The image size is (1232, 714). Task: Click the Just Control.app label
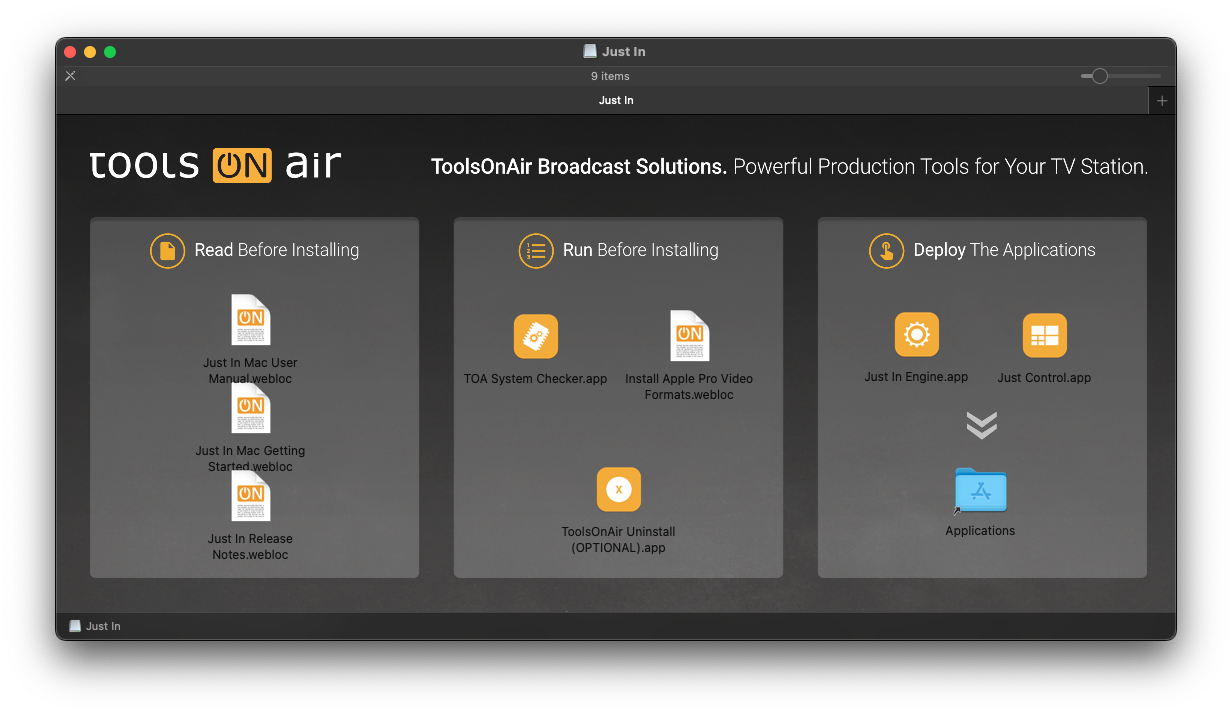[x=1045, y=378]
